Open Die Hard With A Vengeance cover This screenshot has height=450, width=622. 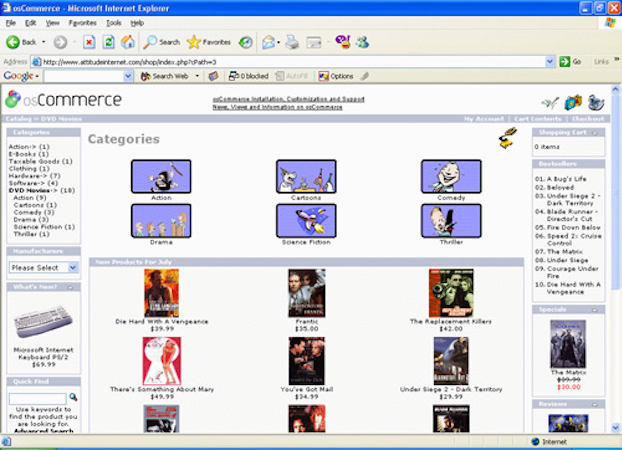(161, 293)
